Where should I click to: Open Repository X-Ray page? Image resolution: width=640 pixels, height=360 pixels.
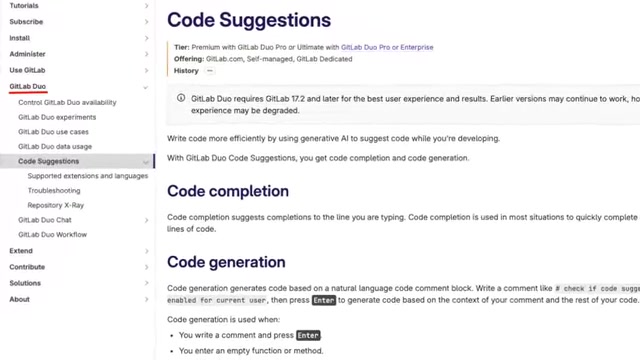pos(56,205)
